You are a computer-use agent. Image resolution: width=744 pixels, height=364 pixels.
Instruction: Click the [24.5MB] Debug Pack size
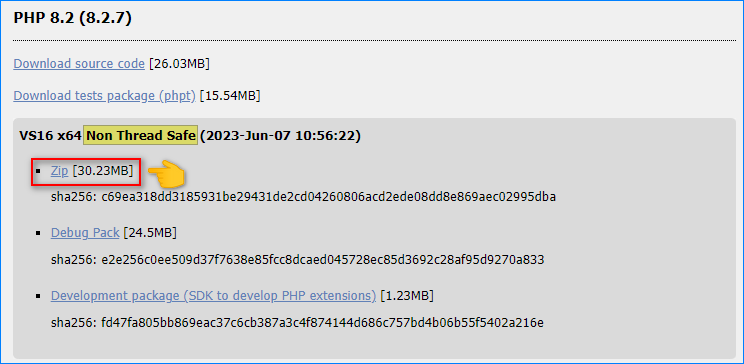click(150, 233)
